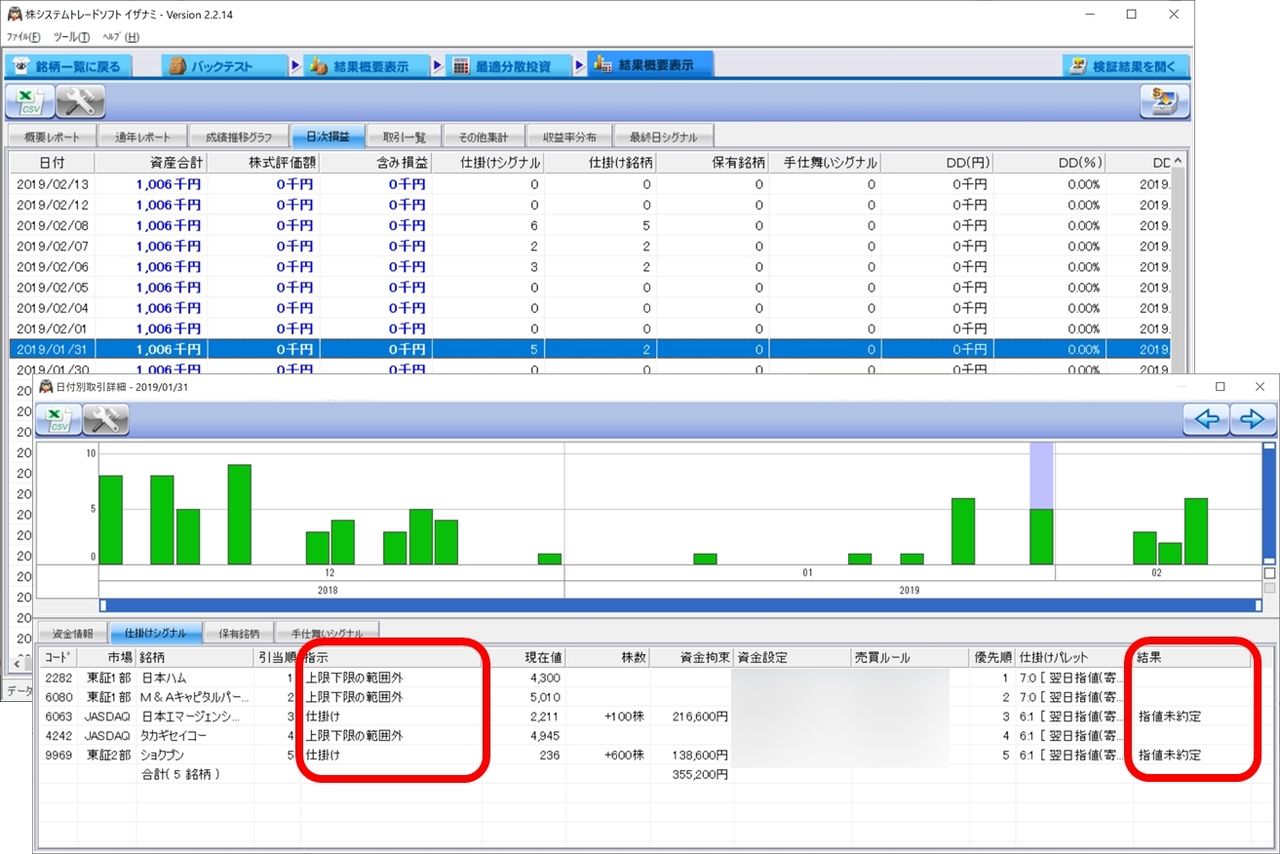
Task: Select the 日次損益 tab
Action: [328, 137]
